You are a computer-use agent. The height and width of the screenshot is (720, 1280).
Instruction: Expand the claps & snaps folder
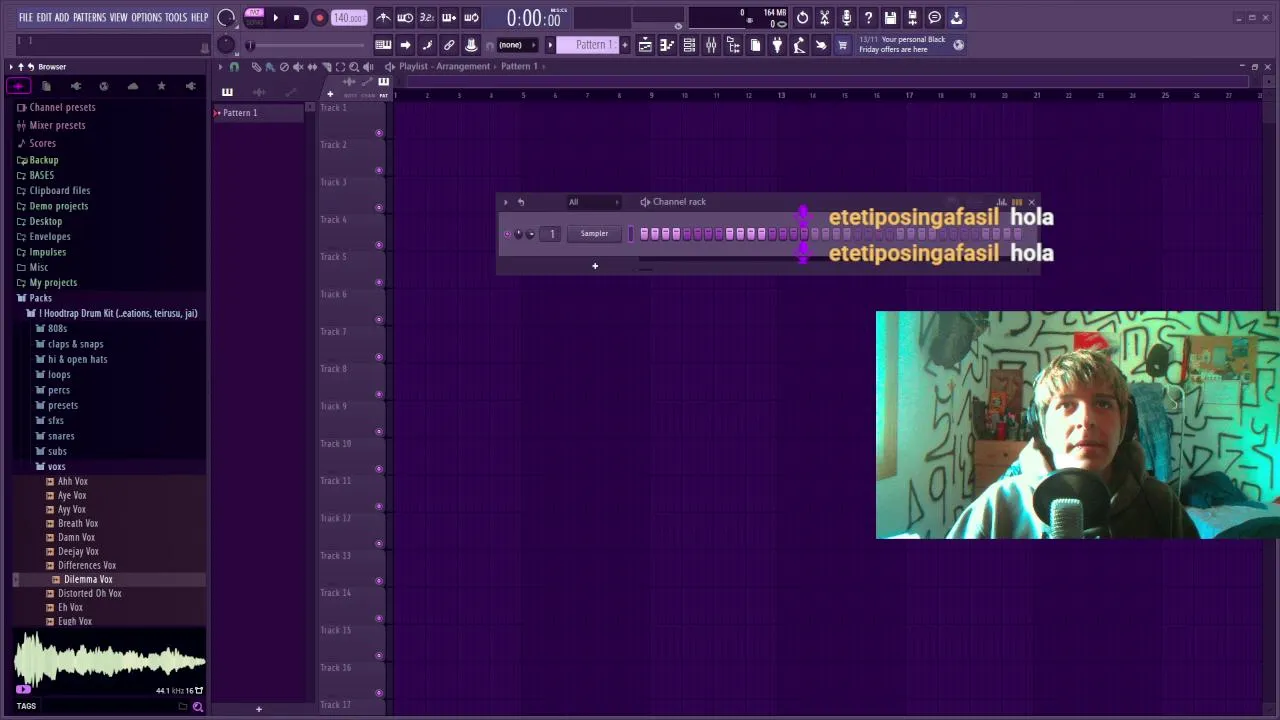pyautogui.click(x=75, y=344)
